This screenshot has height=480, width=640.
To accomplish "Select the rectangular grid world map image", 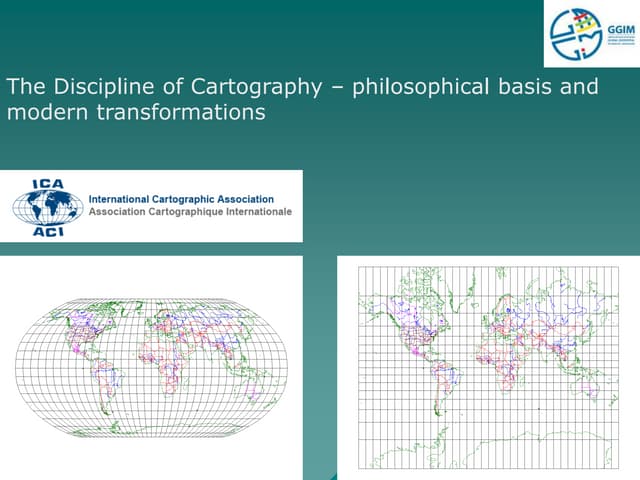I will [487, 367].
